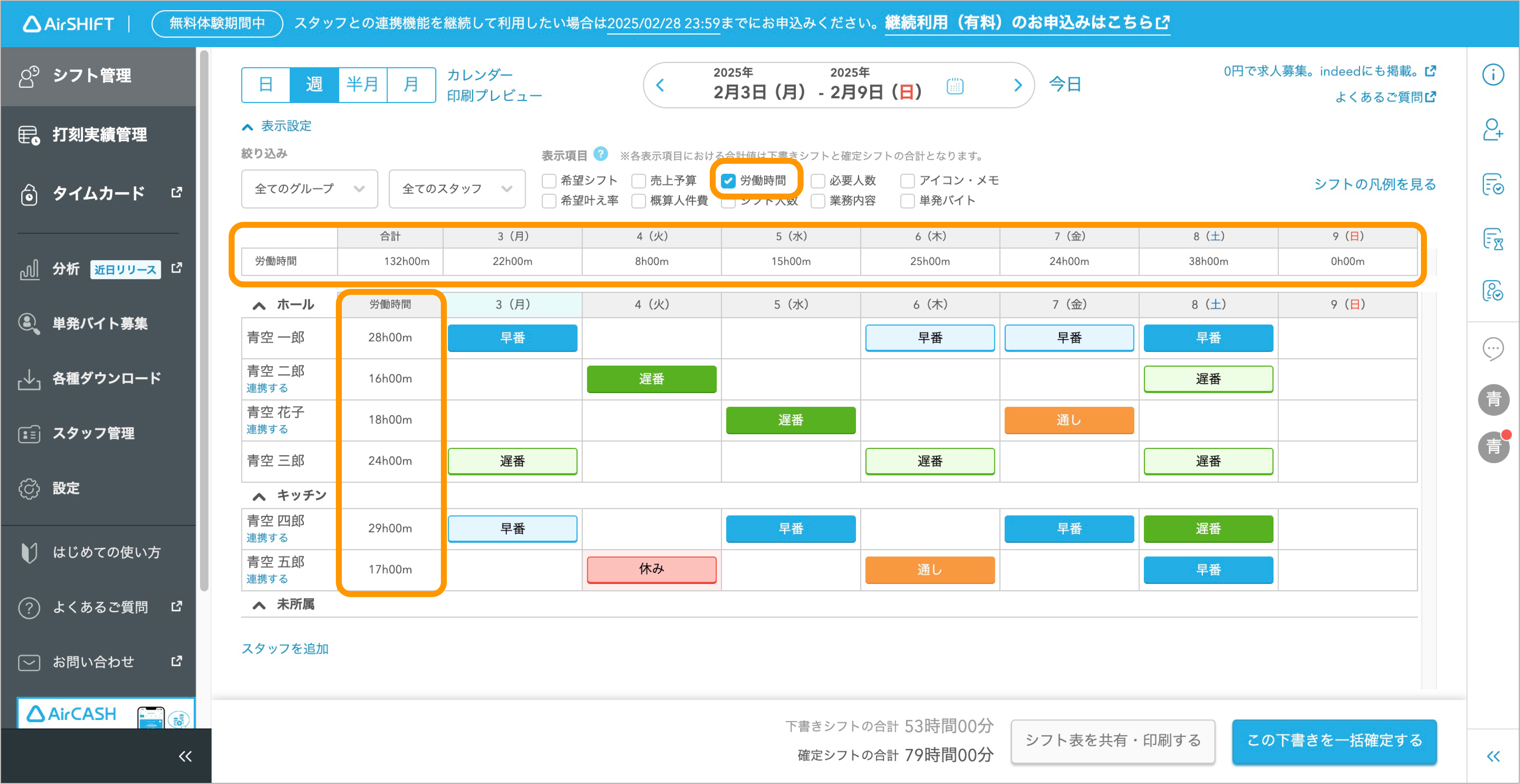
Task: Toggle 希望叶え率 checkbox
Action: click(549, 201)
